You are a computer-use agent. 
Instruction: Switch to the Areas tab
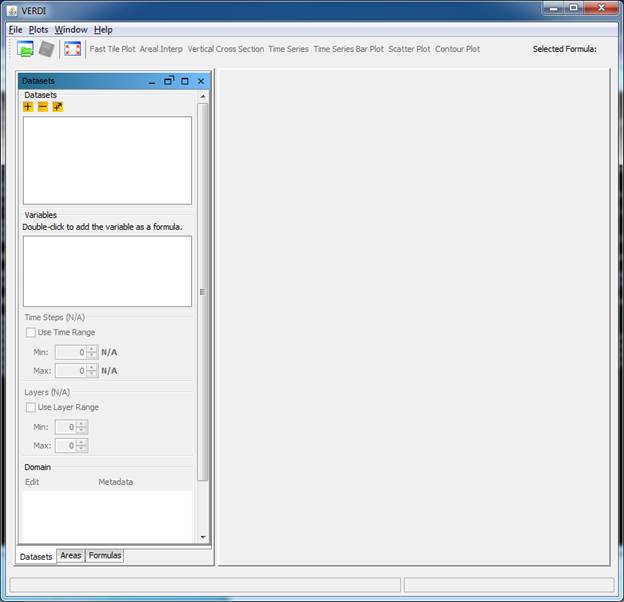[71, 555]
